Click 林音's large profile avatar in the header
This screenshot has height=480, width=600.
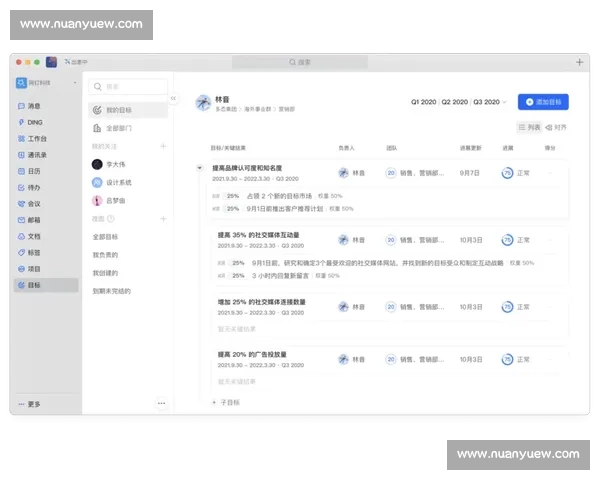[x=203, y=103]
